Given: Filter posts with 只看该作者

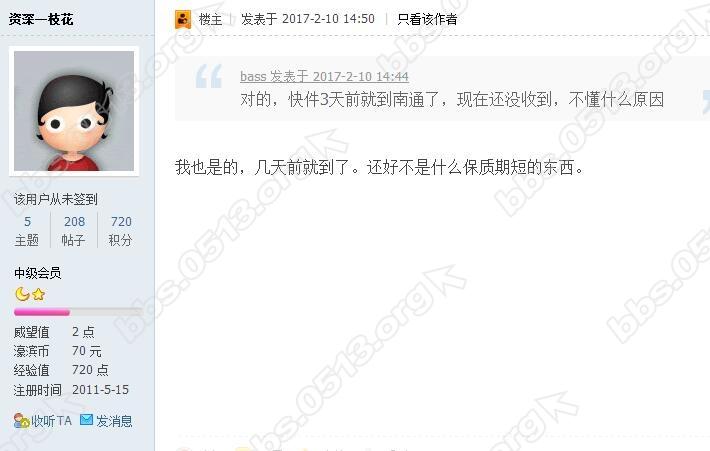Looking at the screenshot, I should (427, 19).
